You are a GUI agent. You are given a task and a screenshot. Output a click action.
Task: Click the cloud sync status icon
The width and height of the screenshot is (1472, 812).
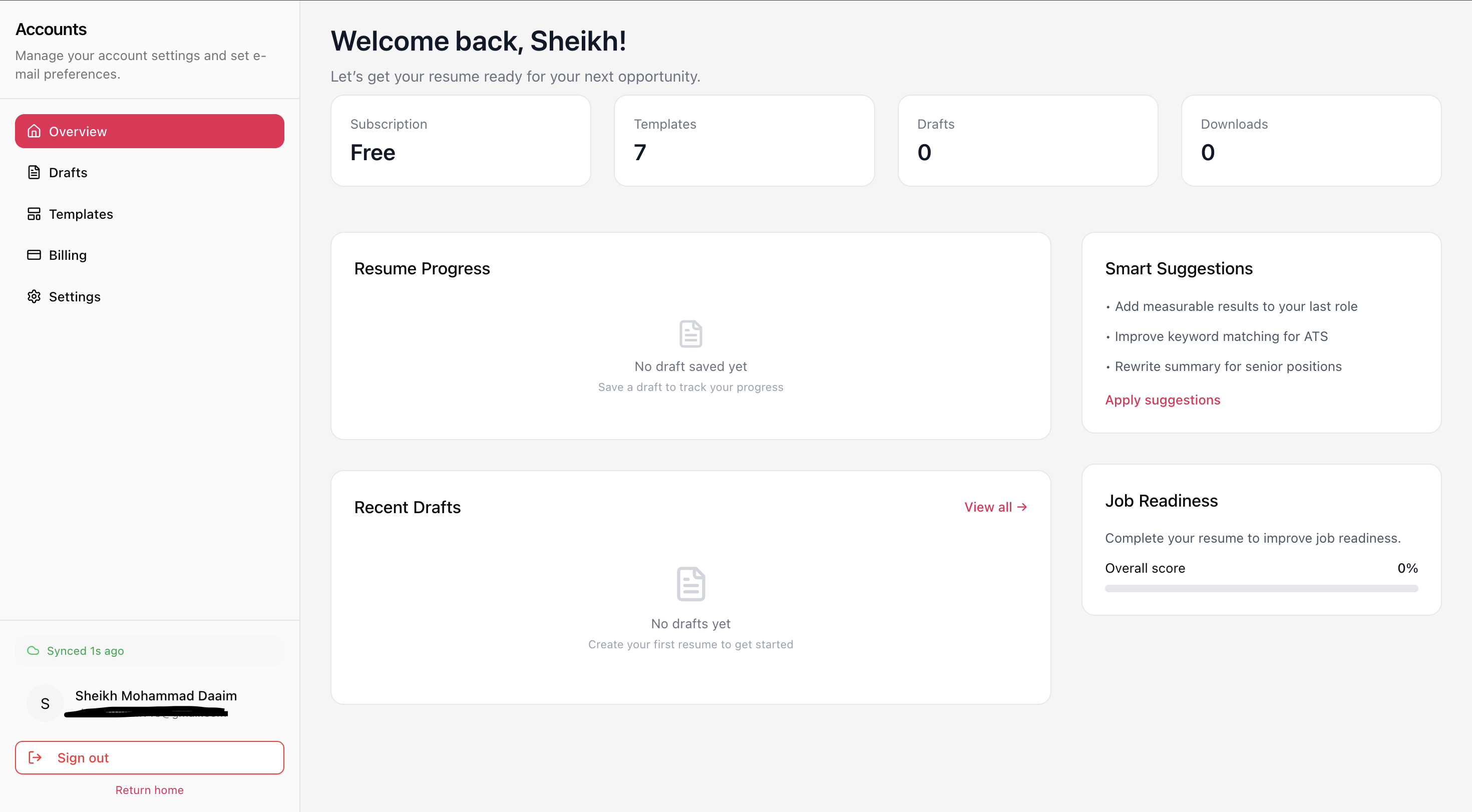[33, 651]
